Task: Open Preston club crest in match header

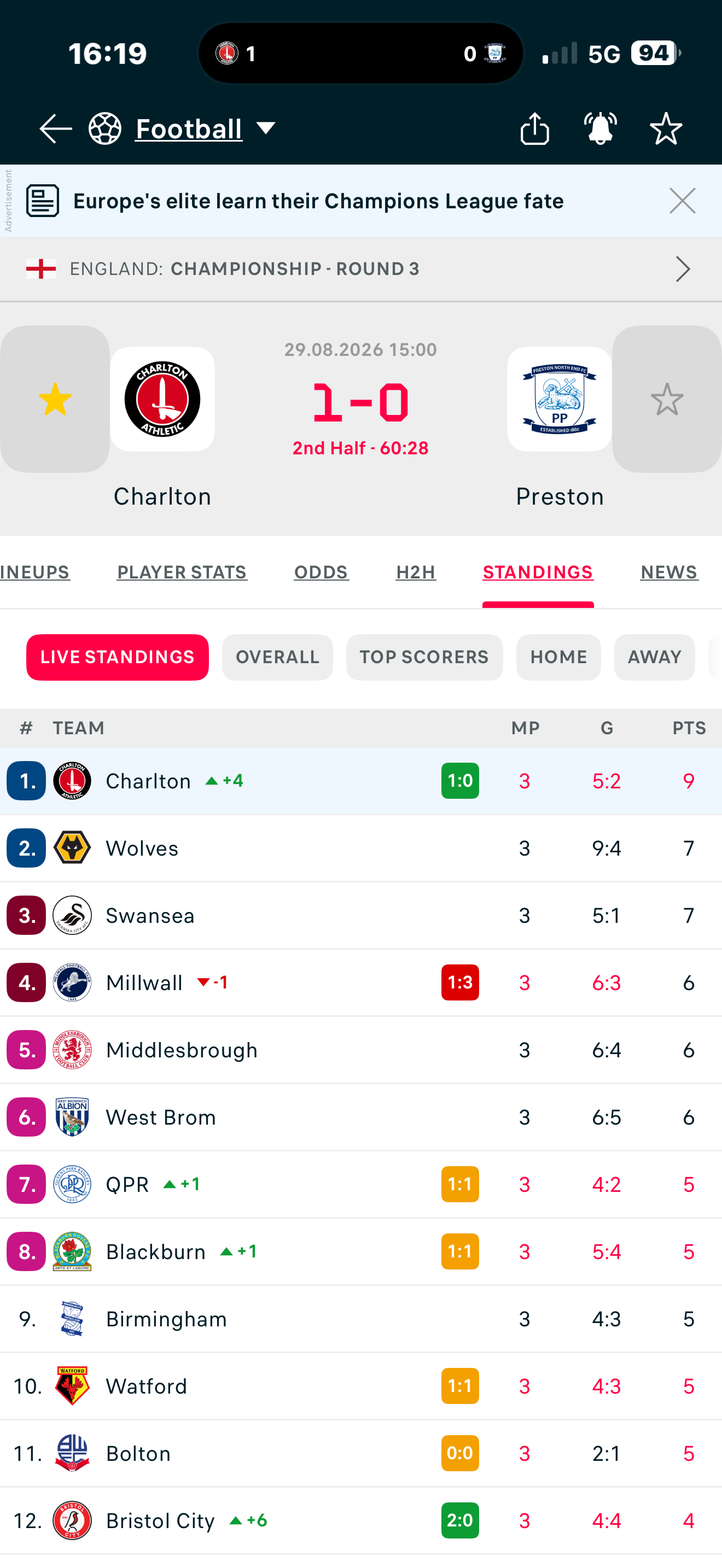Action: click(560, 399)
